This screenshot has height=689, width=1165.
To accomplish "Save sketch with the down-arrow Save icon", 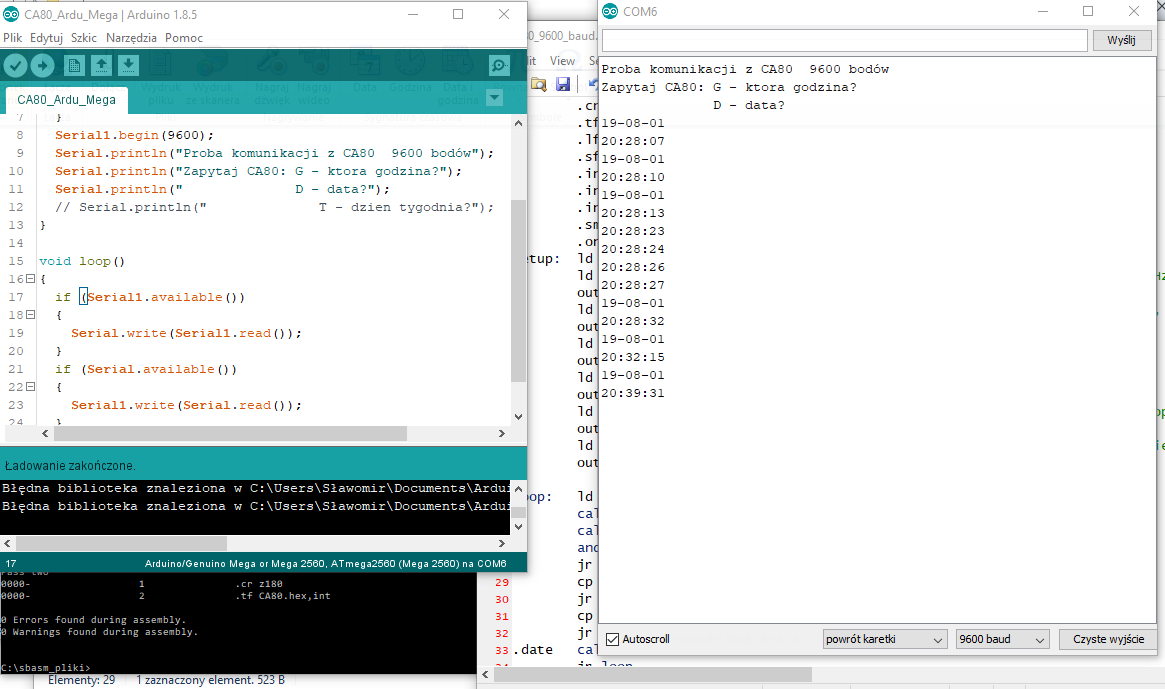I will pos(128,66).
